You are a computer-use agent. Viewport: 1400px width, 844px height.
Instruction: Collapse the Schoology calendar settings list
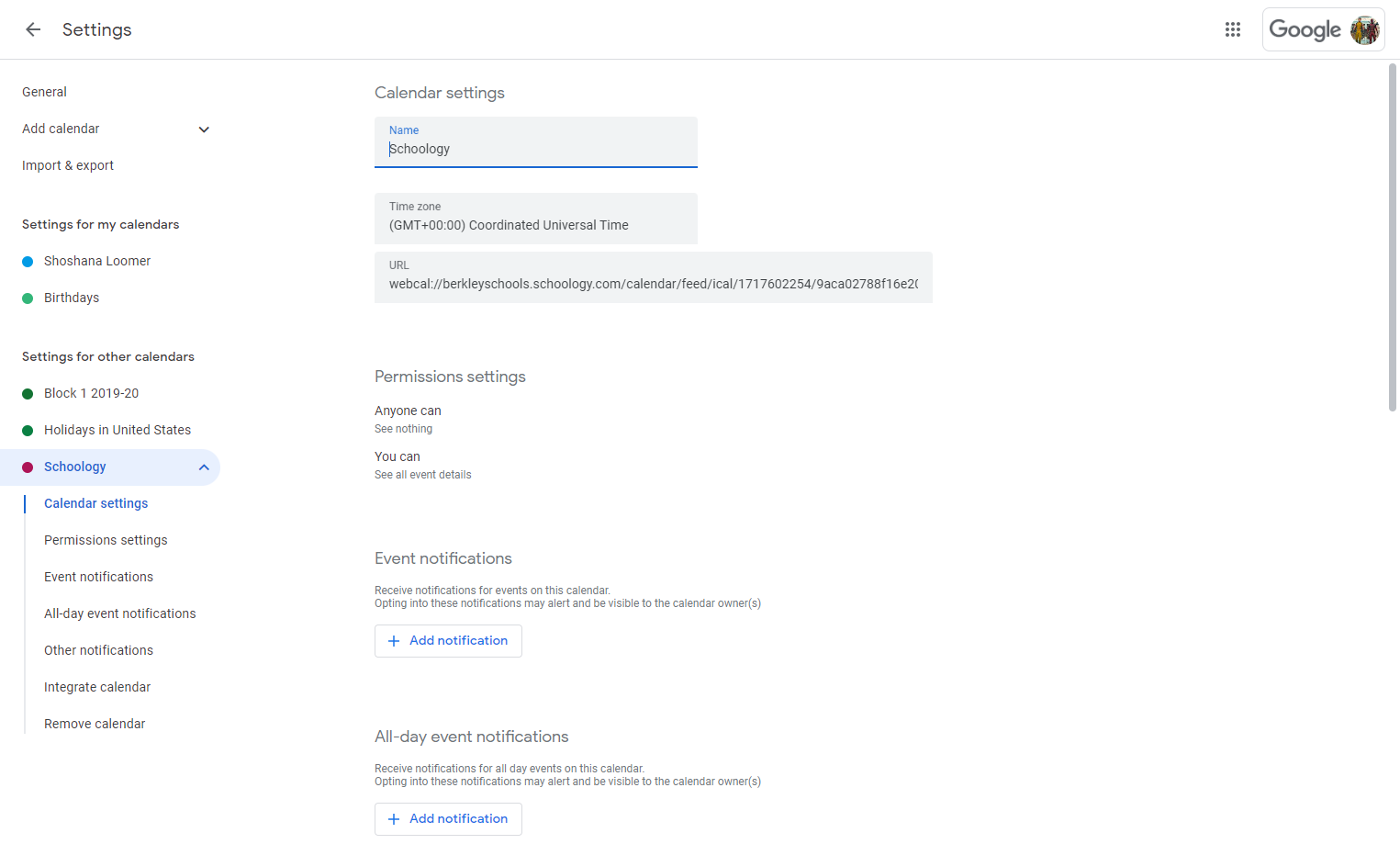click(204, 467)
